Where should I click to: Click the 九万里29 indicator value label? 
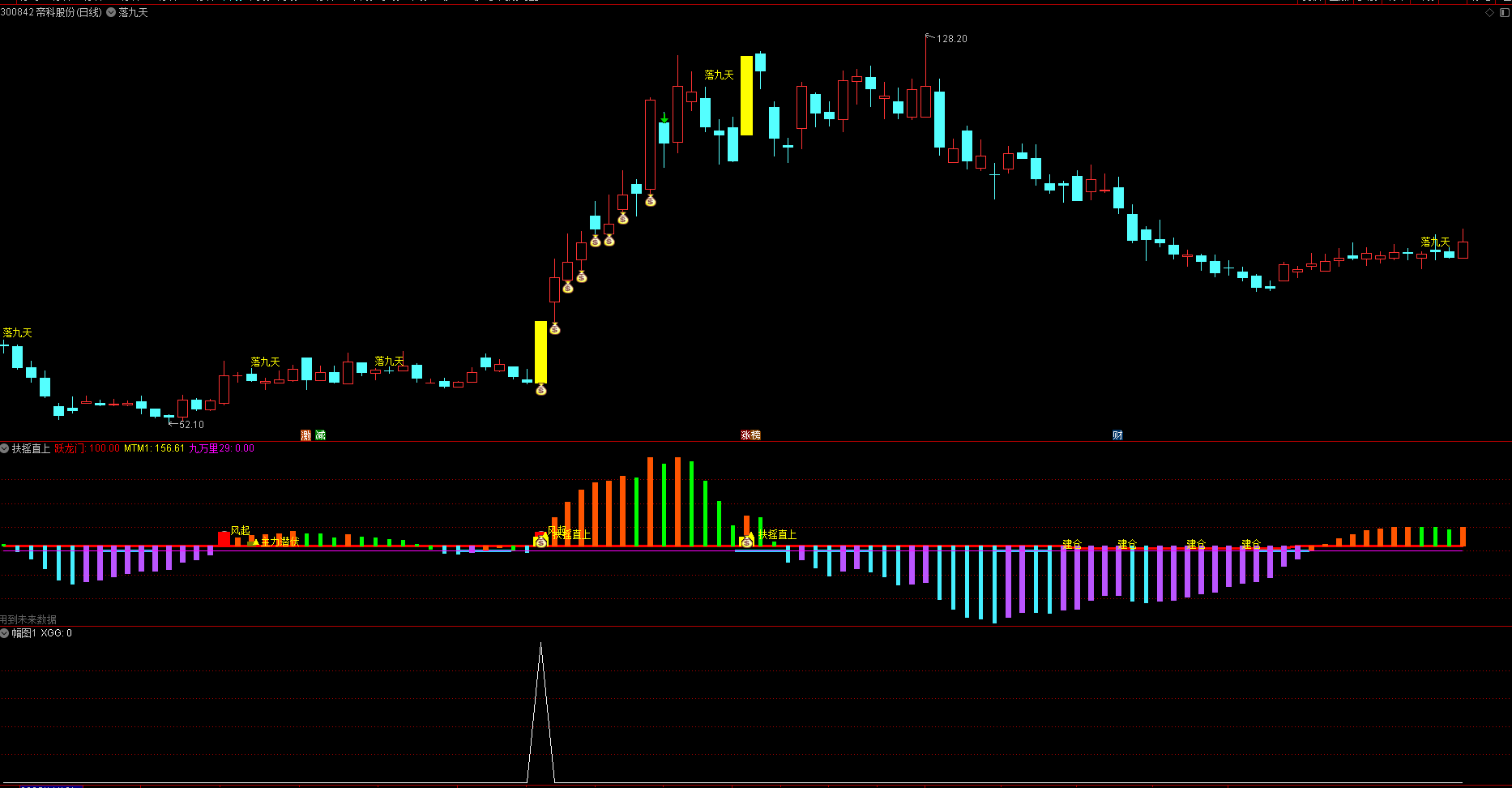221,448
